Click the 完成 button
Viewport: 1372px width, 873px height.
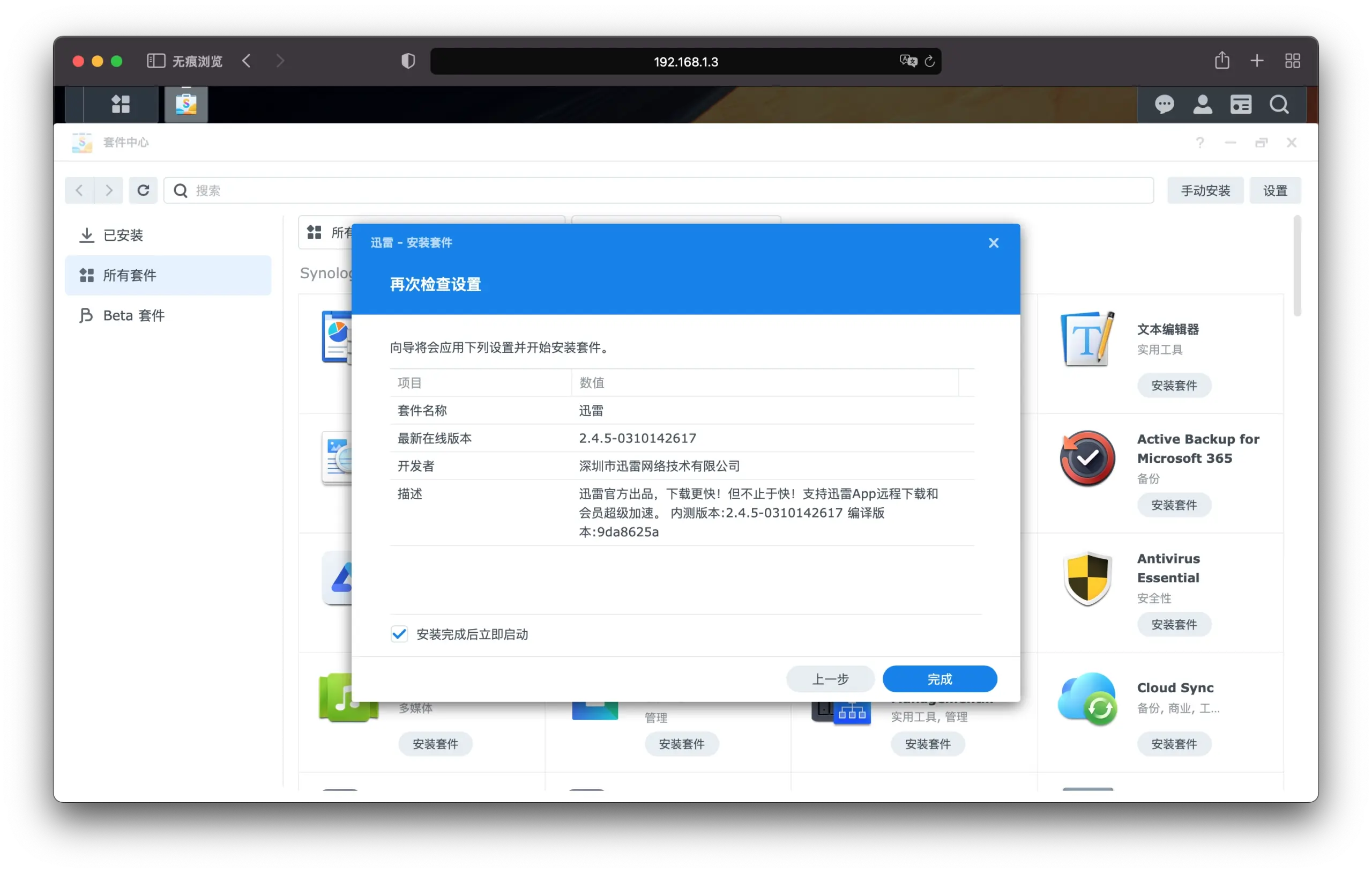tap(939, 679)
